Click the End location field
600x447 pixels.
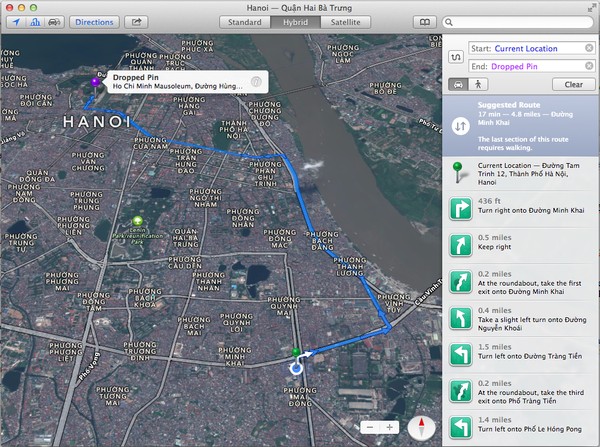pos(532,66)
